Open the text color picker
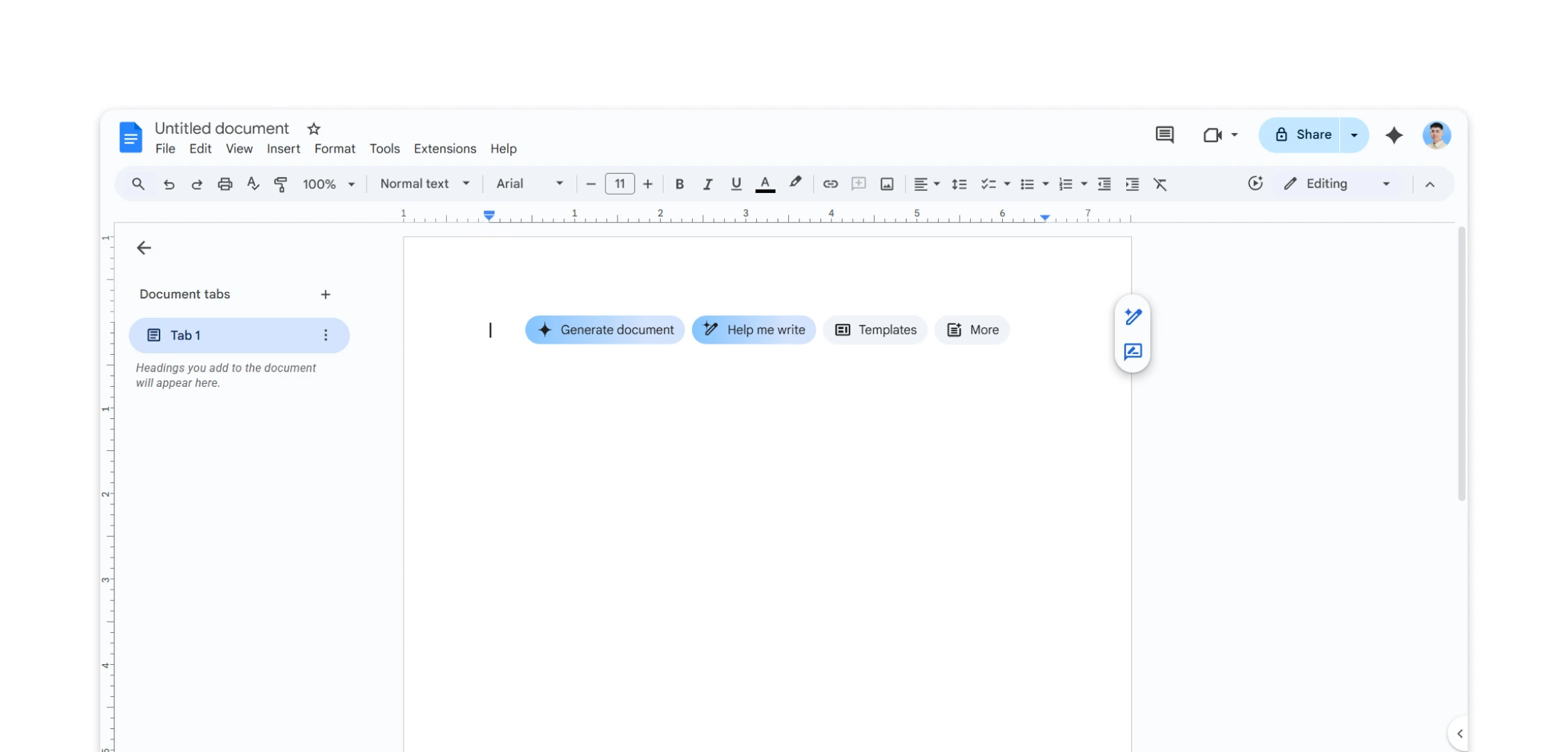 pyautogui.click(x=764, y=184)
